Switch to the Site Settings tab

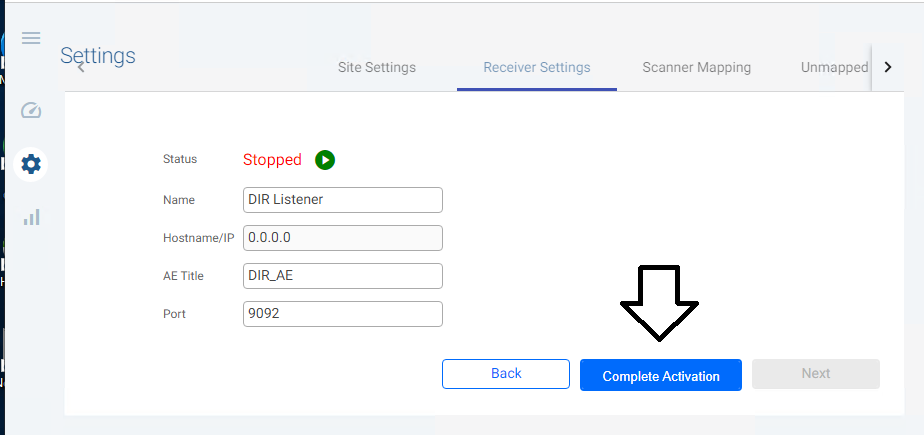(376, 68)
